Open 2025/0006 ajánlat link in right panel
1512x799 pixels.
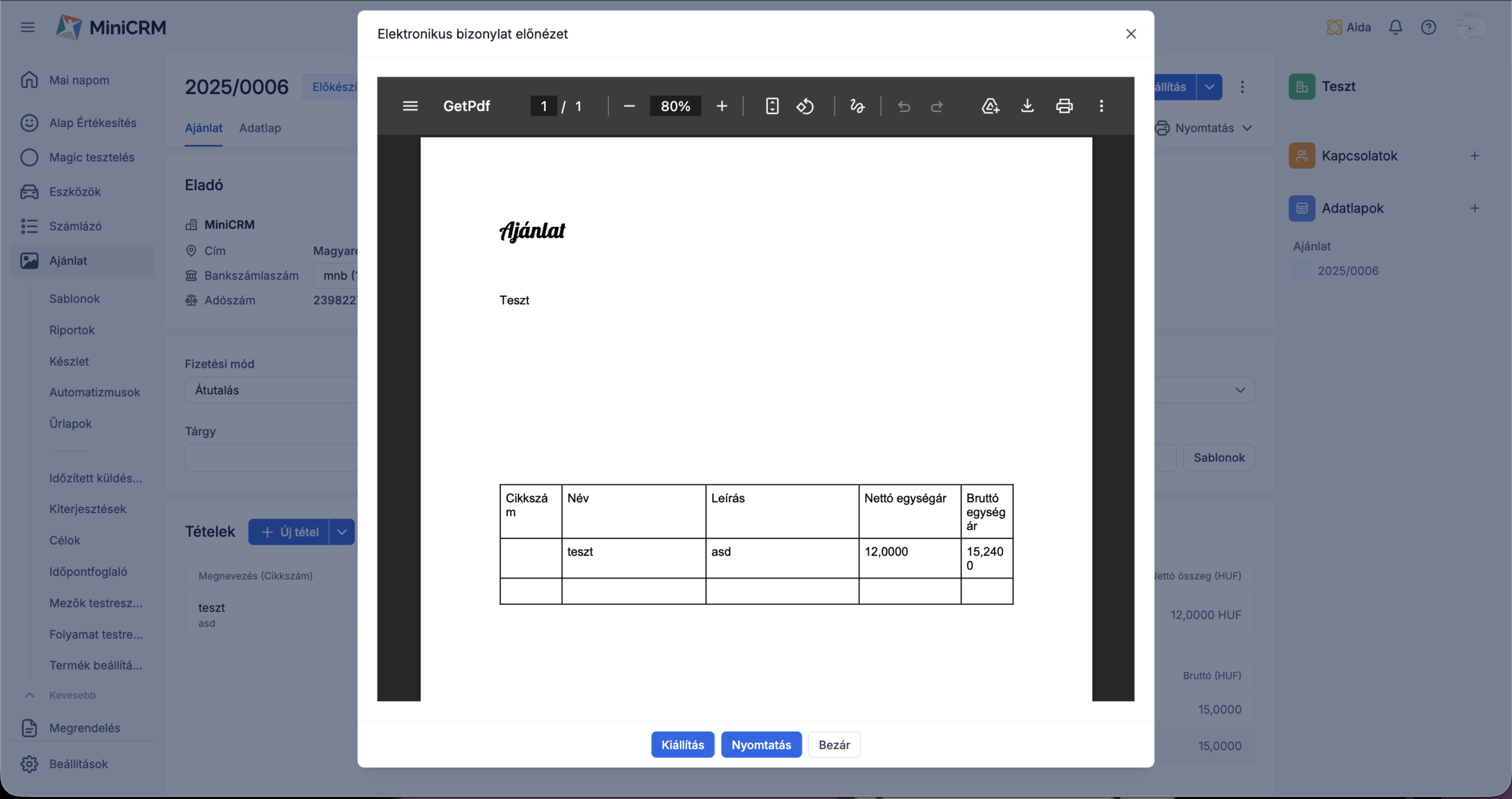pyautogui.click(x=1348, y=270)
